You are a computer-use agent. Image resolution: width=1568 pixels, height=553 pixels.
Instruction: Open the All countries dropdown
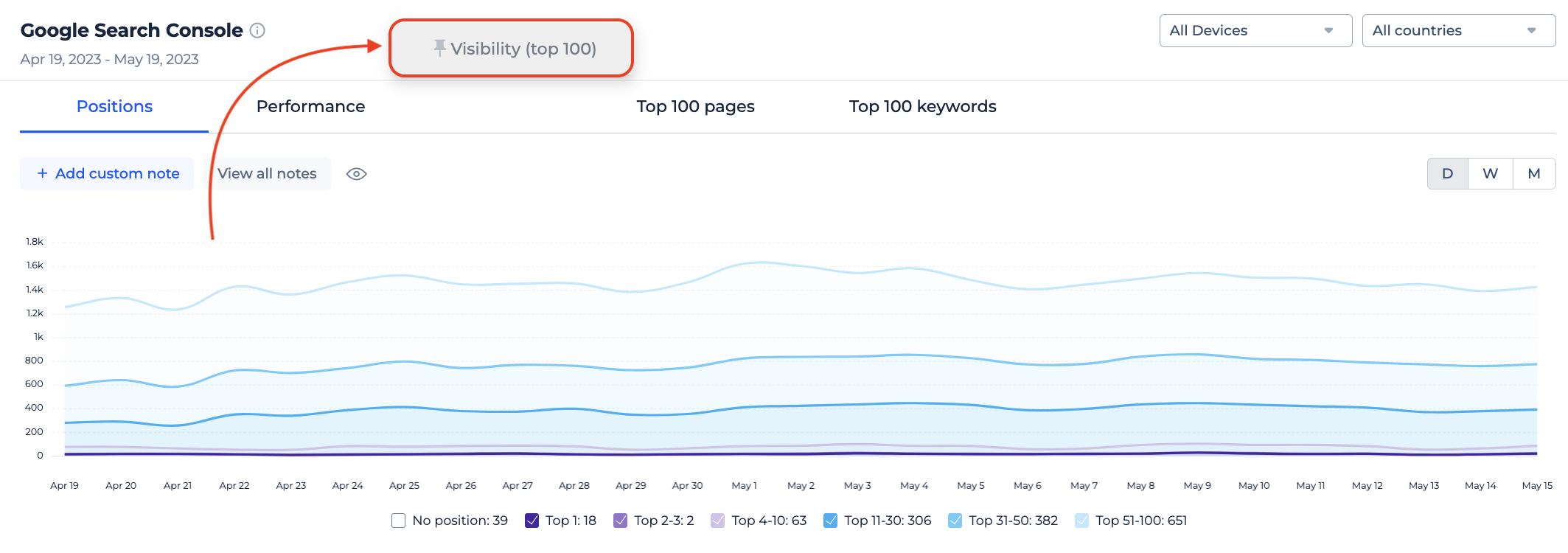point(1458,30)
